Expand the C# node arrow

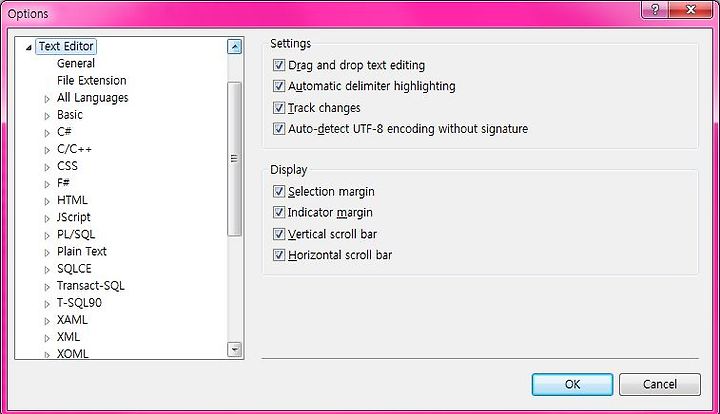click(x=47, y=133)
